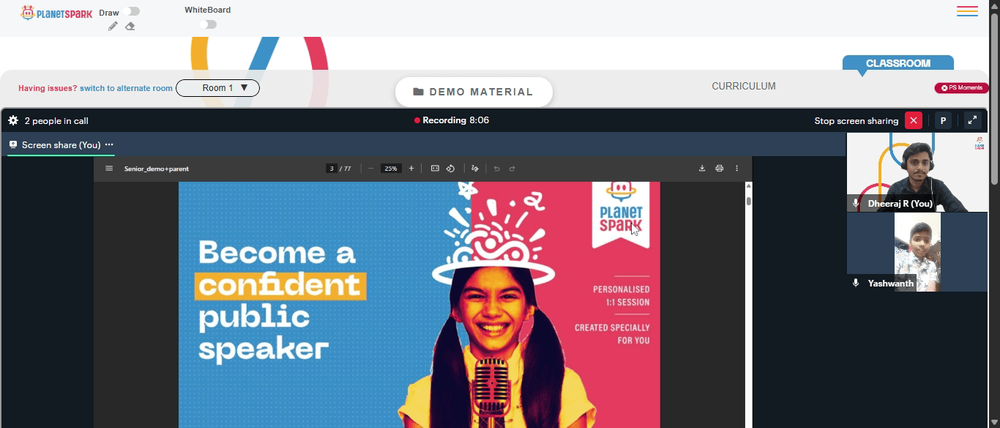The image size is (1000, 428).
Task: Open the colored hamburger menu
Action: pyautogui.click(x=967, y=11)
